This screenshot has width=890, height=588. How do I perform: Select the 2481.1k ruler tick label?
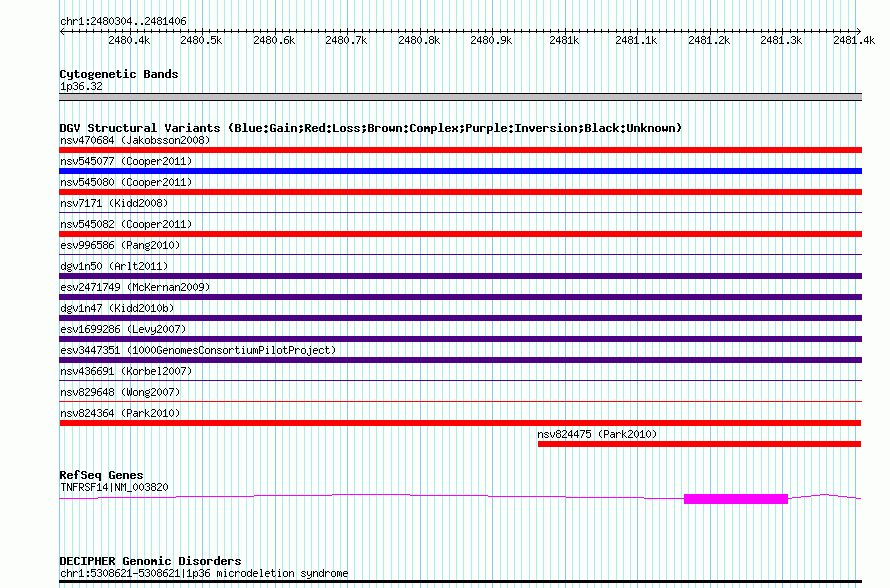click(636, 40)
